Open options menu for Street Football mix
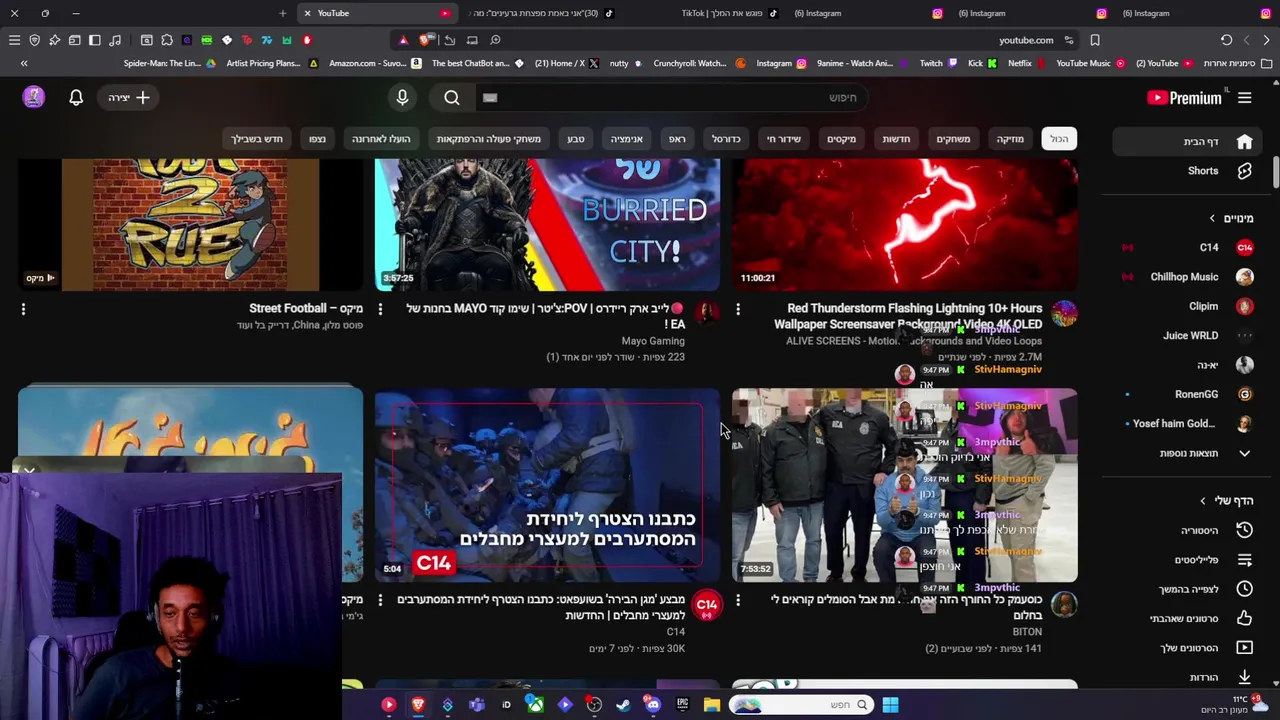The height and width of the screenshot is (720, 1280). tap(23, 309)
